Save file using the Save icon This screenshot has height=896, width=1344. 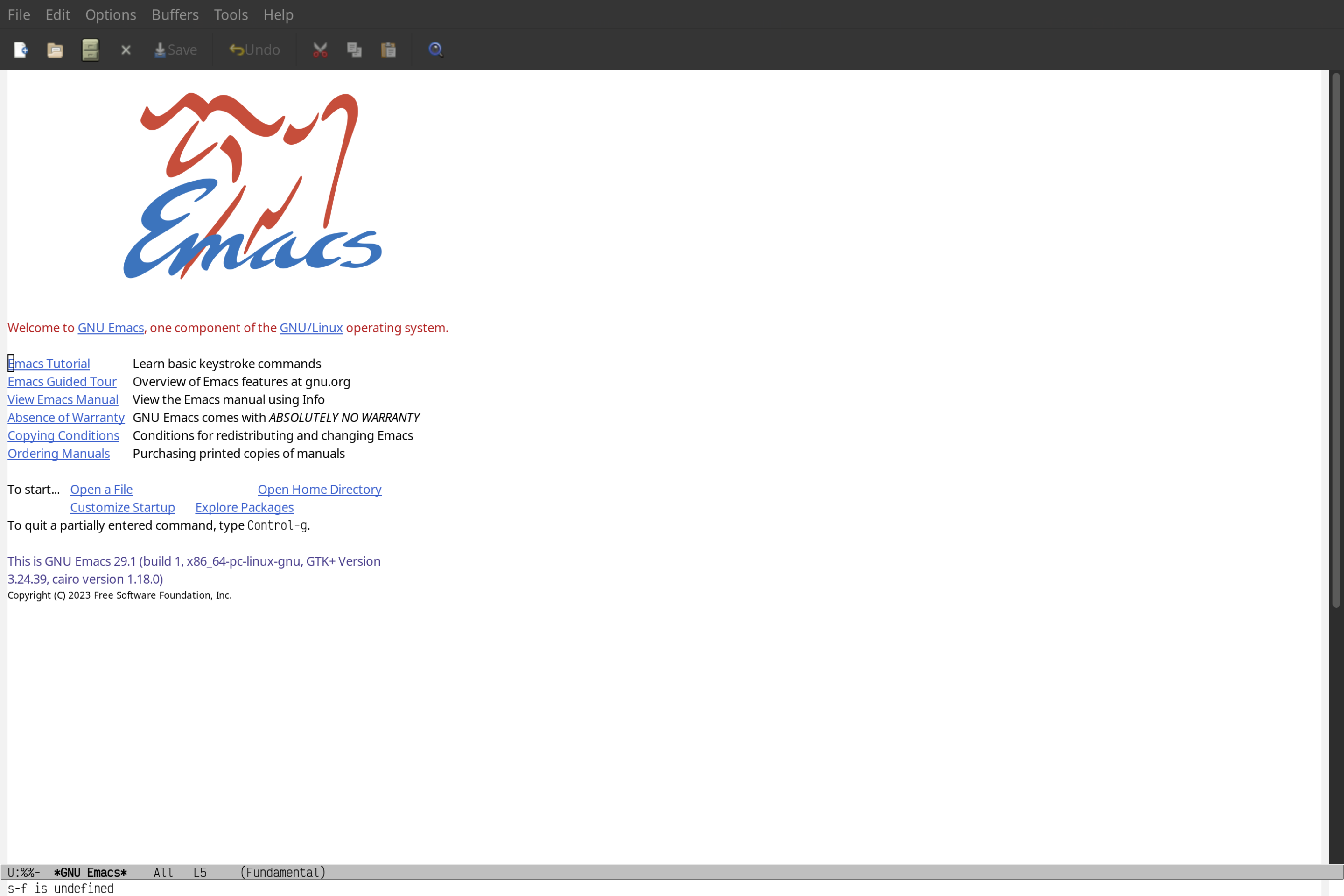click(174, 49)
